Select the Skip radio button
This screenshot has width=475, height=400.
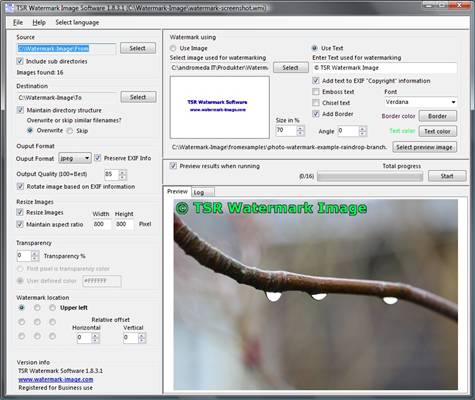click(70, 131)
